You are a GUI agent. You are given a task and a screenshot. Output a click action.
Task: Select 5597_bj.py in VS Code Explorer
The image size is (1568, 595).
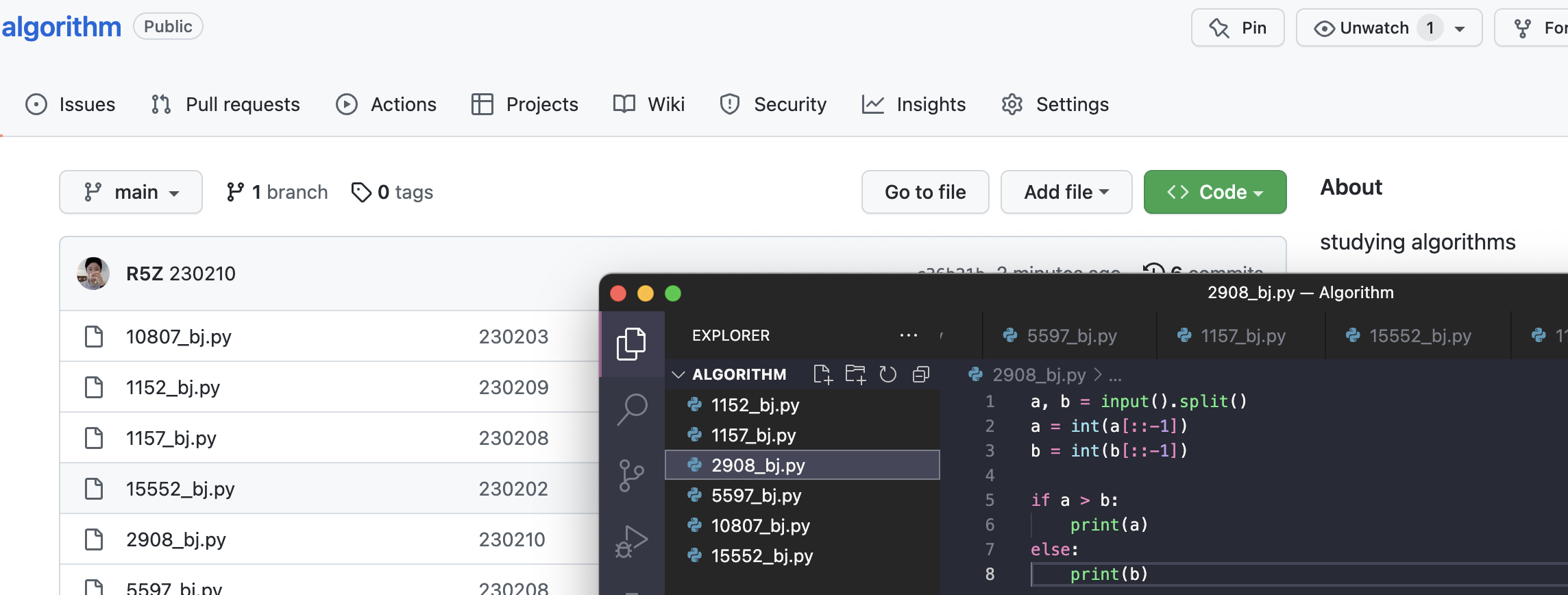803,496
